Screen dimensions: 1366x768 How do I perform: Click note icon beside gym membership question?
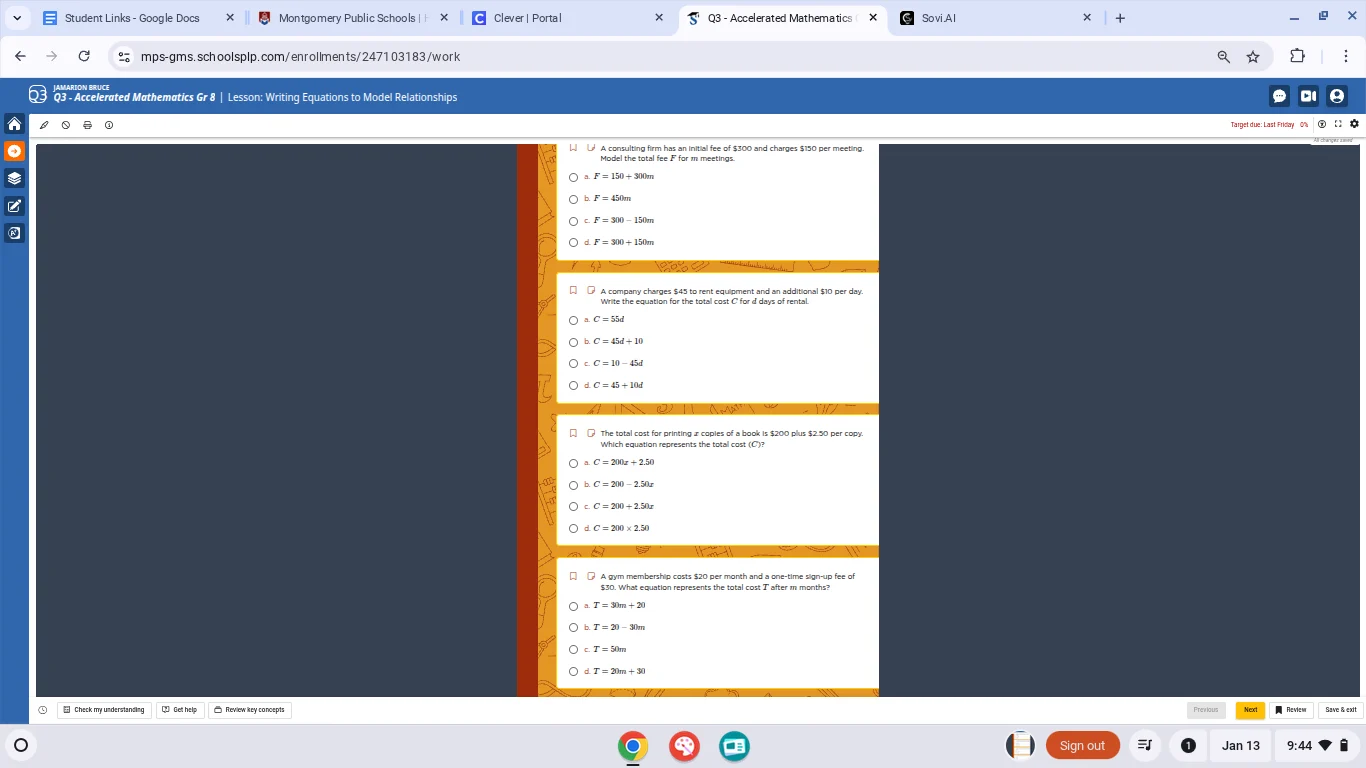591,576
